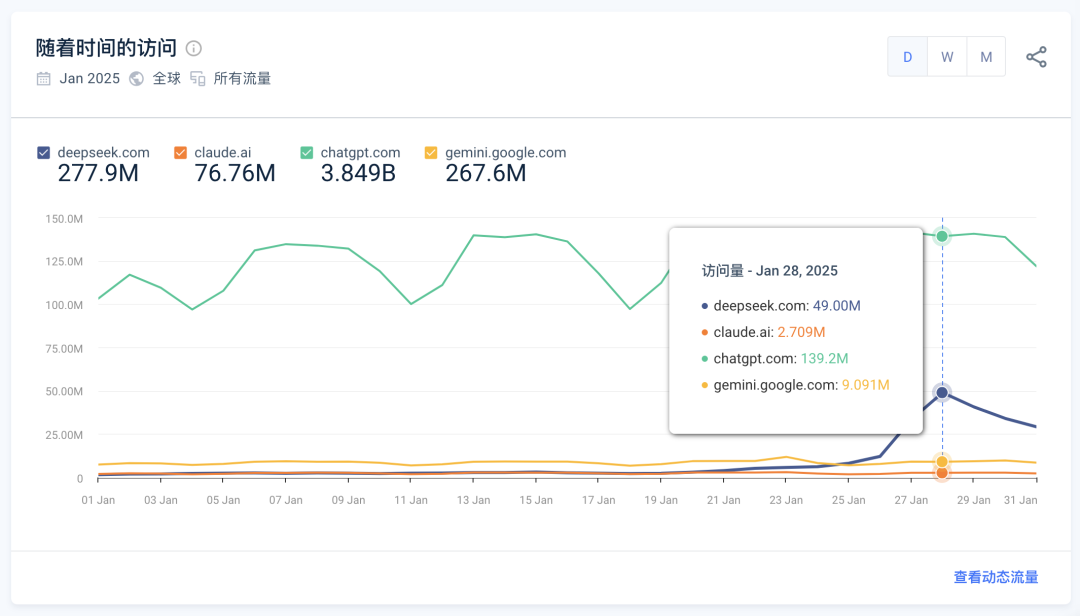This screenshot has width=1080, height=616.
Task: Click the Jan 2025 date label
Action: 90,79
